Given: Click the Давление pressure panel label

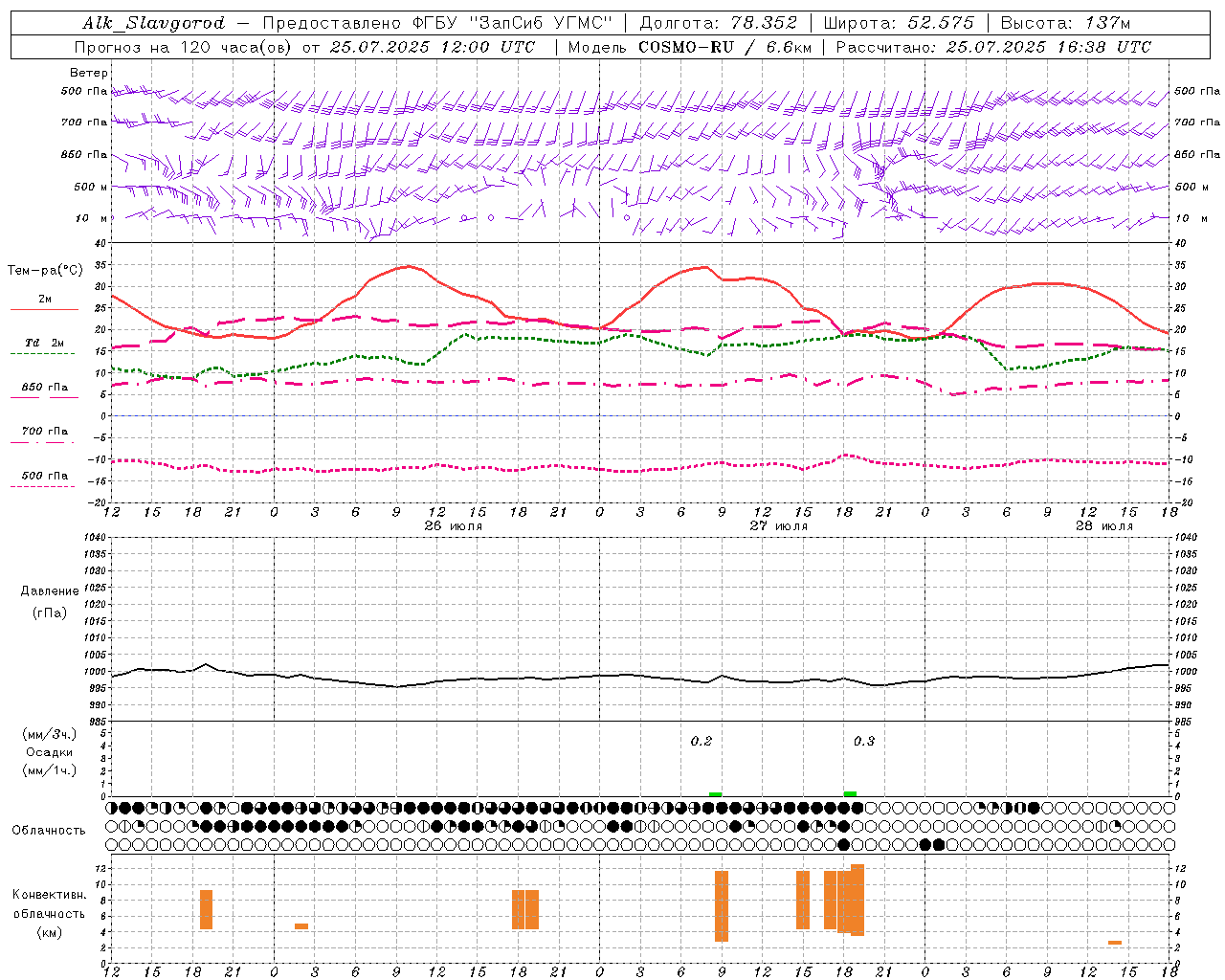Looking at the screenshot, I should 50,591.
